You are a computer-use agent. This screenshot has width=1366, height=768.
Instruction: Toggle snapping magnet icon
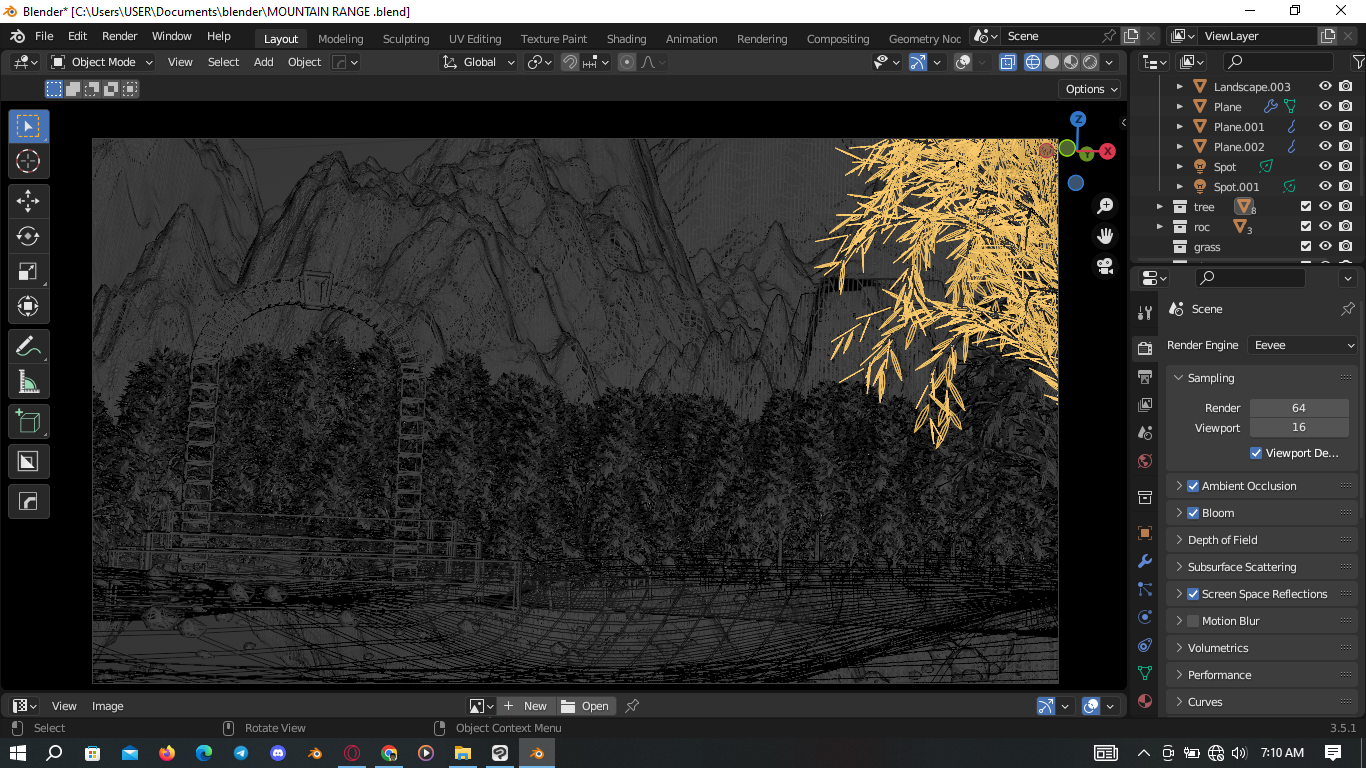(x=569, y=62)
